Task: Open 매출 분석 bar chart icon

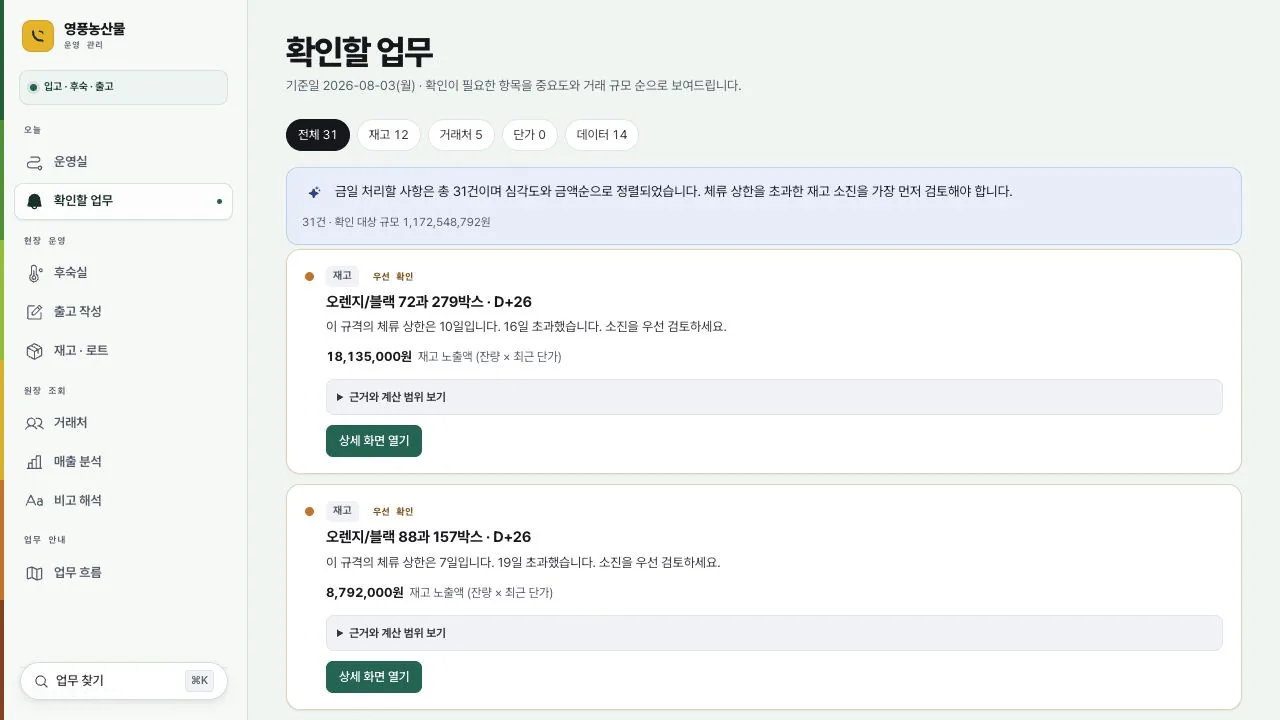Action: [34, 462]
